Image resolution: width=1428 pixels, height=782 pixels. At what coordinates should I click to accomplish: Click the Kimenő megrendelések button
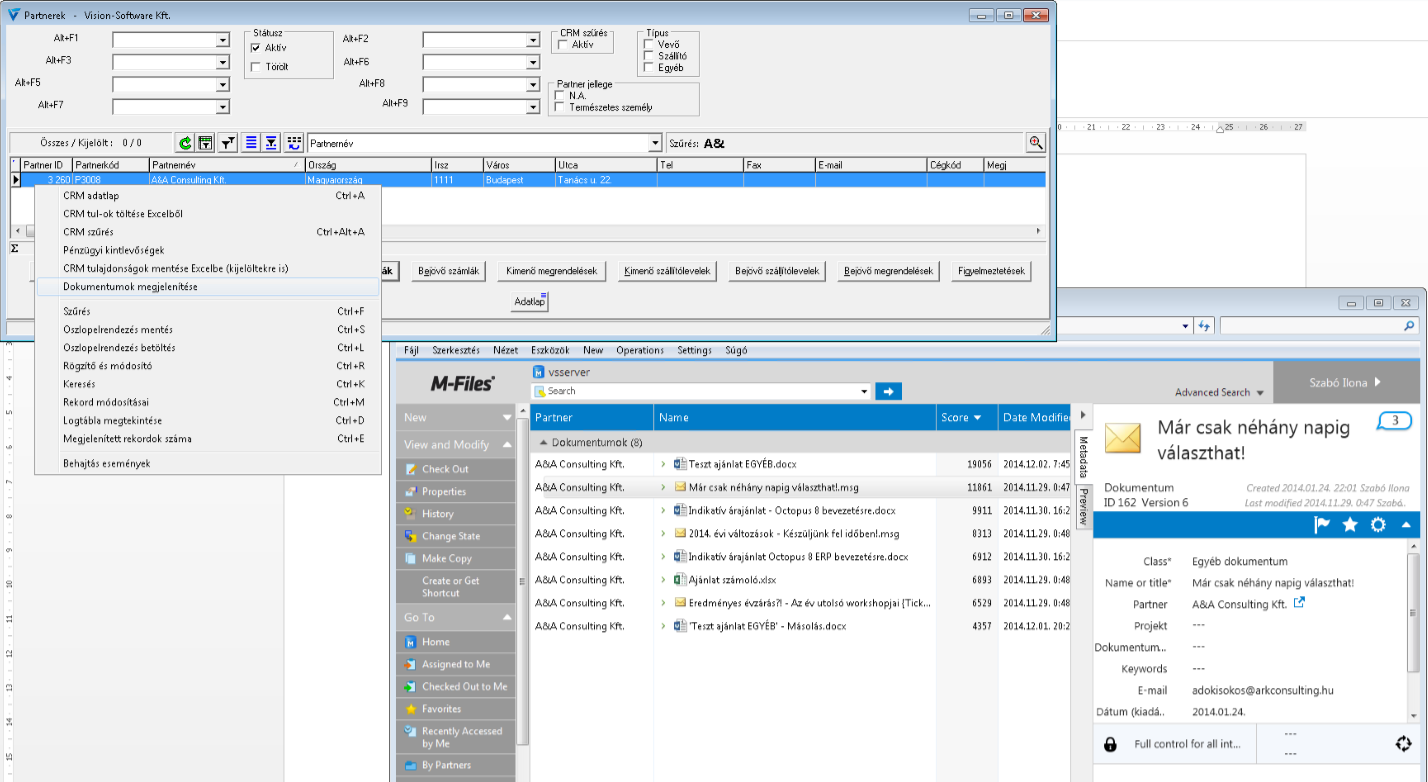tap(552, 271)
